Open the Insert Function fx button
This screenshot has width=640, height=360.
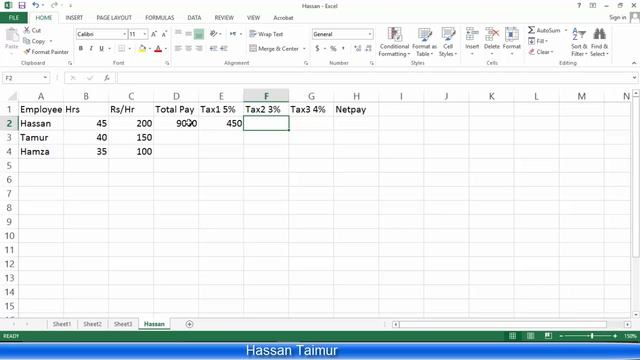107,78
